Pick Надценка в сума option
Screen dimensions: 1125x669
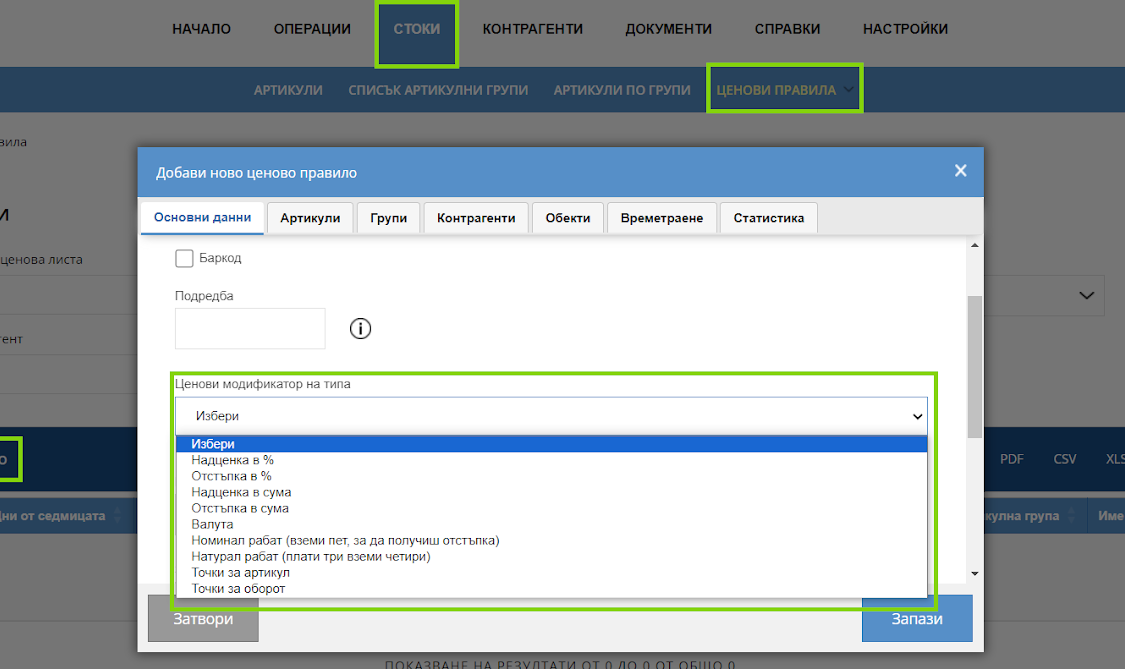[551, 492]
